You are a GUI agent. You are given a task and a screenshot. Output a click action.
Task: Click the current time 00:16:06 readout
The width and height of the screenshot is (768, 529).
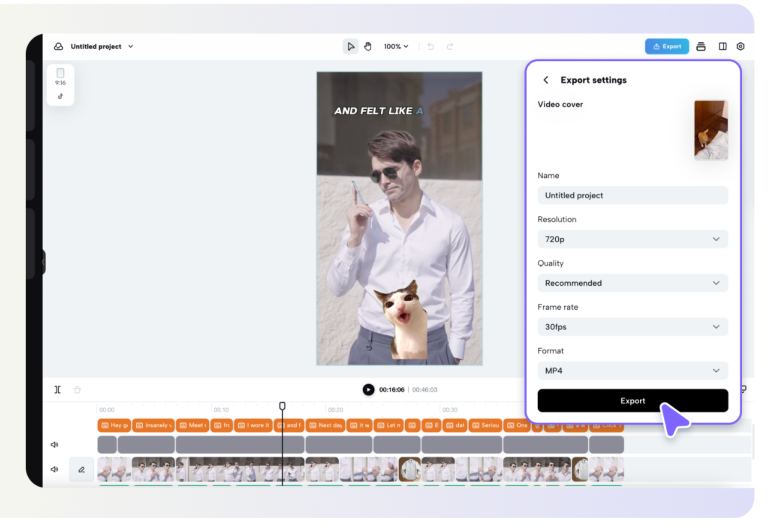click(392, 390)
